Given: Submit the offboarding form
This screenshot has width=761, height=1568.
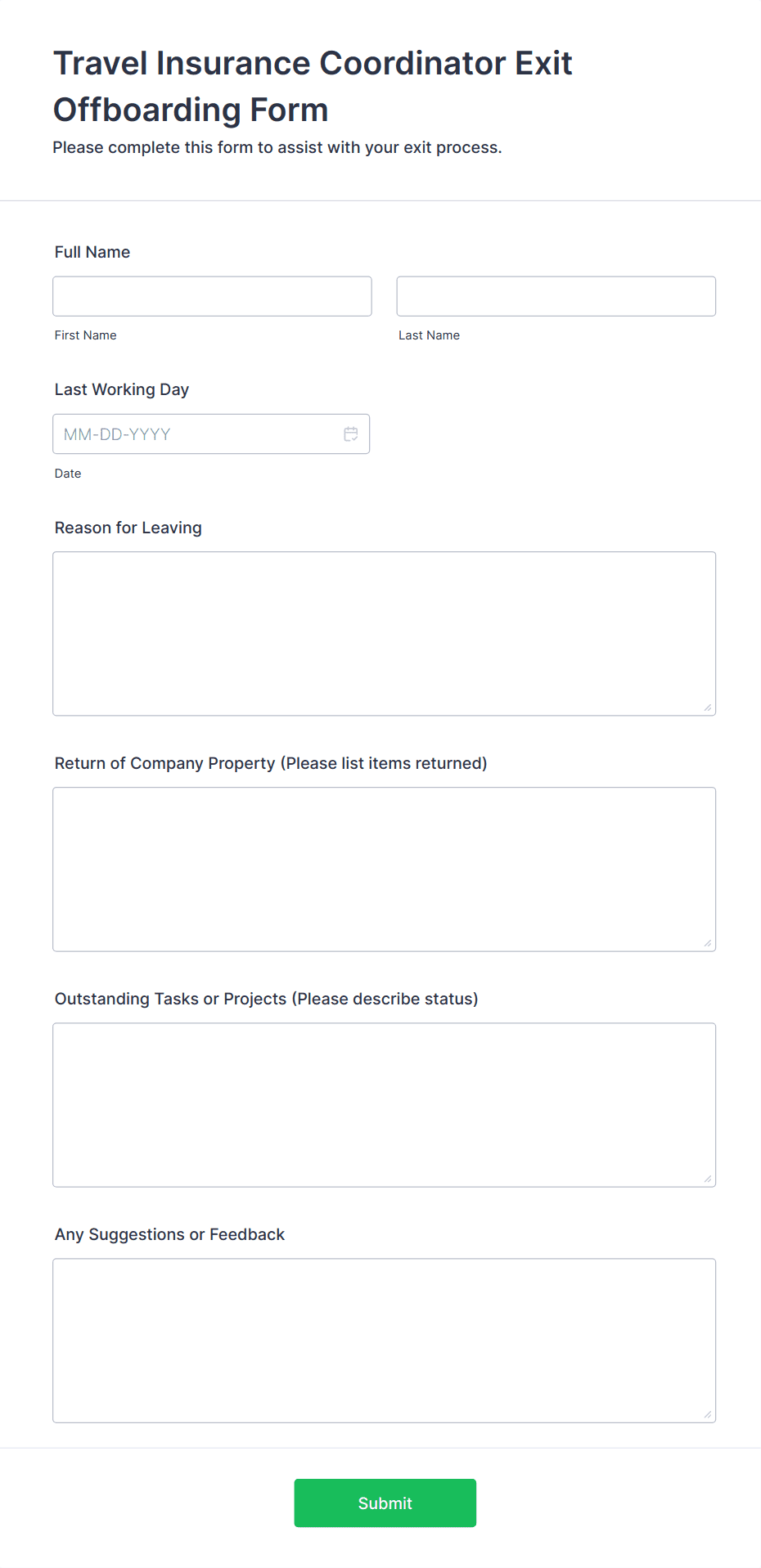Looking at the screenshot, I should click(x=385, y=1503).
